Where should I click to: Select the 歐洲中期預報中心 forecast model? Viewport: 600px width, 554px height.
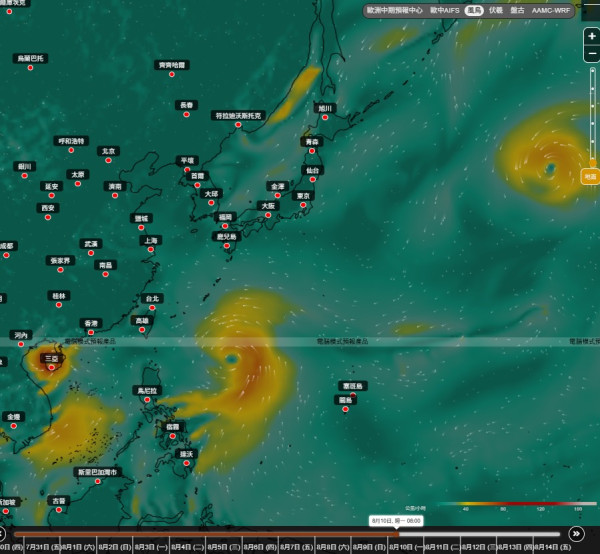click(x=394, y=10)
